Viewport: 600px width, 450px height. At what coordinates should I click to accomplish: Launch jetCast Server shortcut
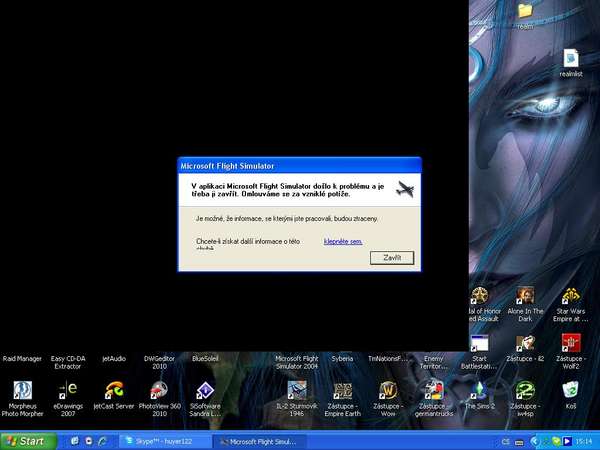[114, 390]
